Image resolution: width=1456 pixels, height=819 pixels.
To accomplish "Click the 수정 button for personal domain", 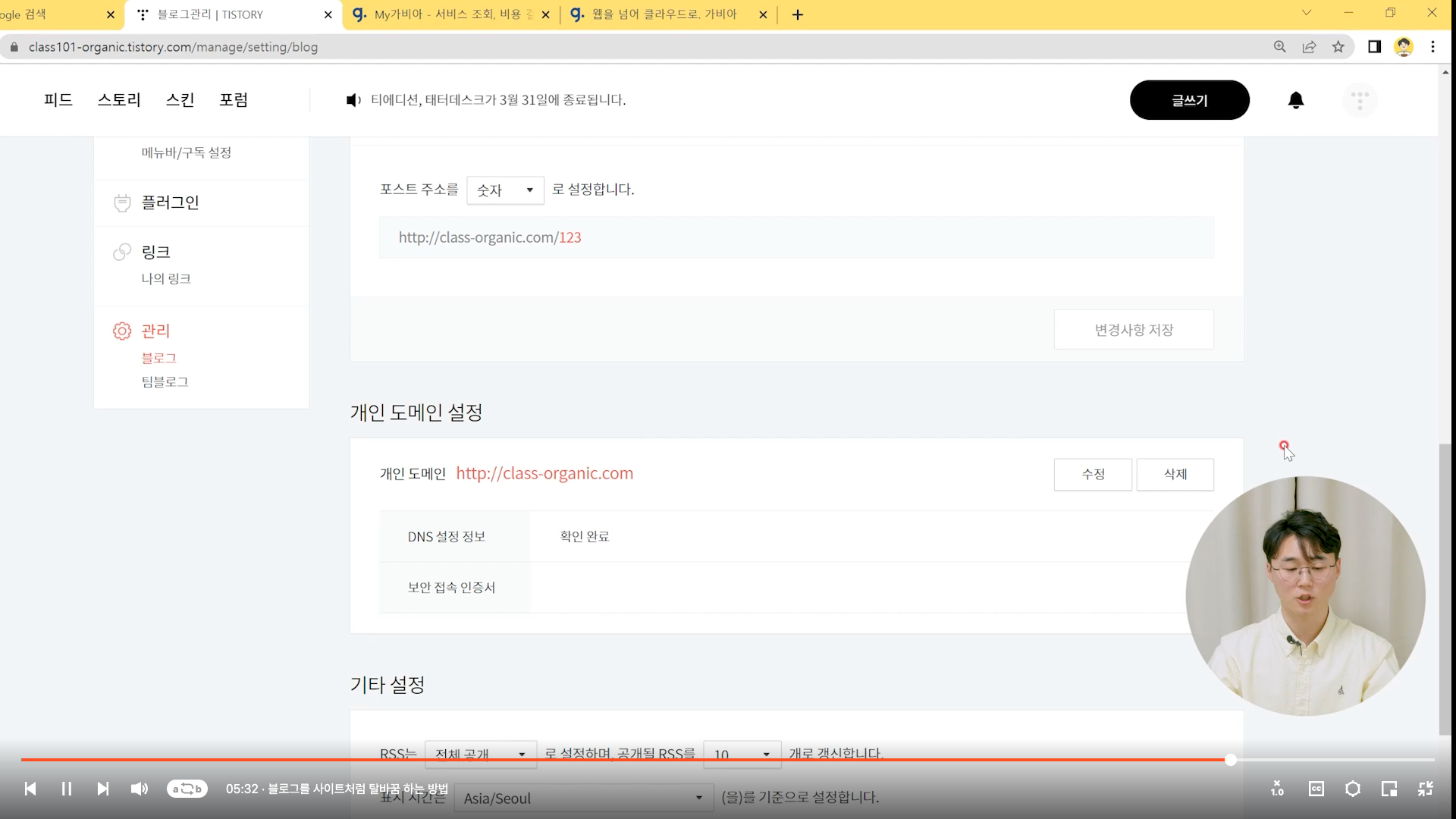I will click(x=1093, y=474).
